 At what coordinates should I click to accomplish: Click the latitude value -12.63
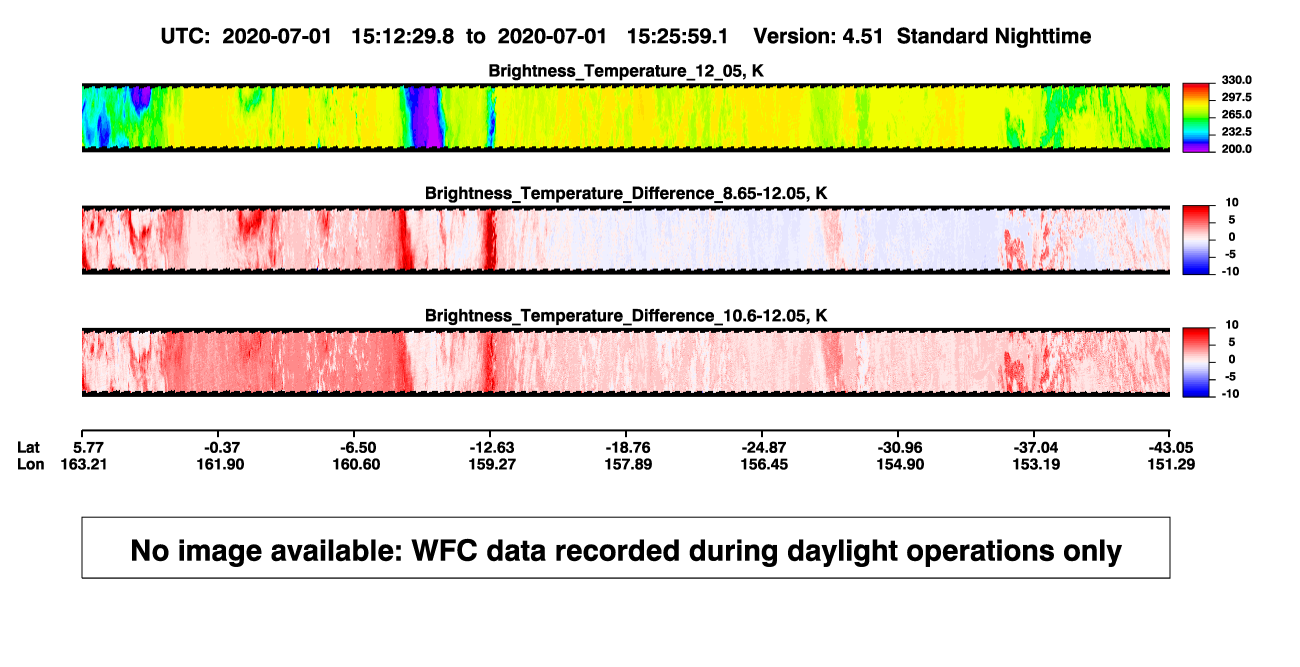(x=491, y=447)
